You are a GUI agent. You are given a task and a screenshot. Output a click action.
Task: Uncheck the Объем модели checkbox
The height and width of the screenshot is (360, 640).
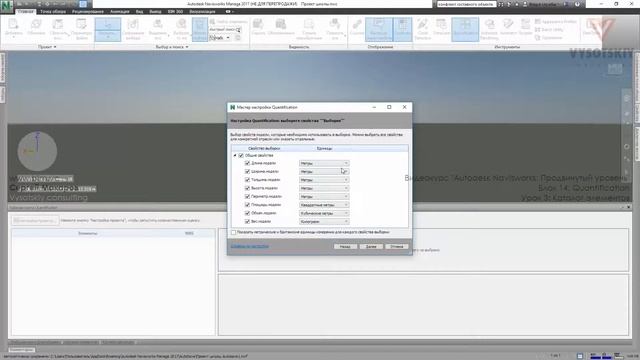247,213
